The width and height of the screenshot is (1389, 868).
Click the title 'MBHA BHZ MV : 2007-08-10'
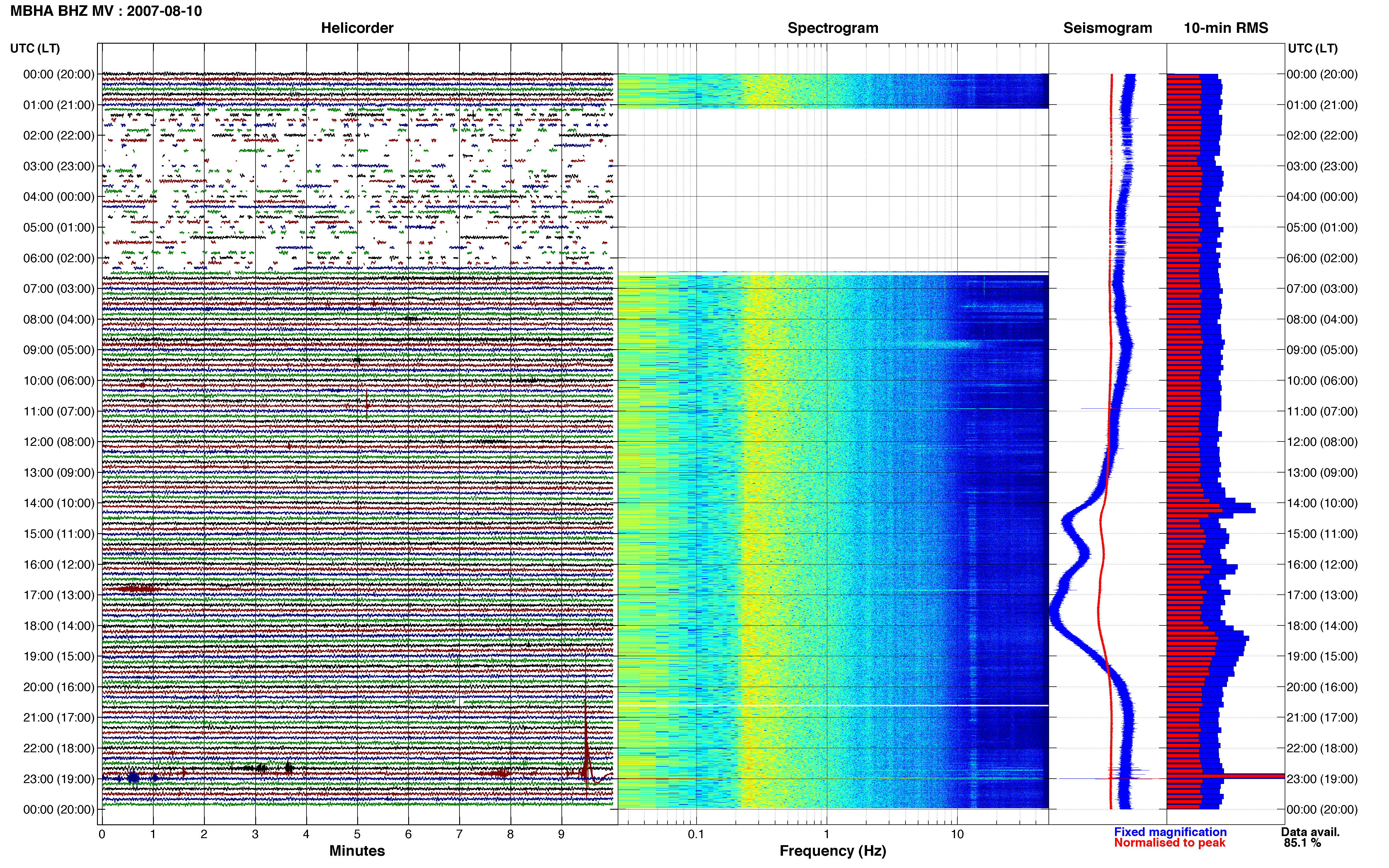tap(106, 11)
